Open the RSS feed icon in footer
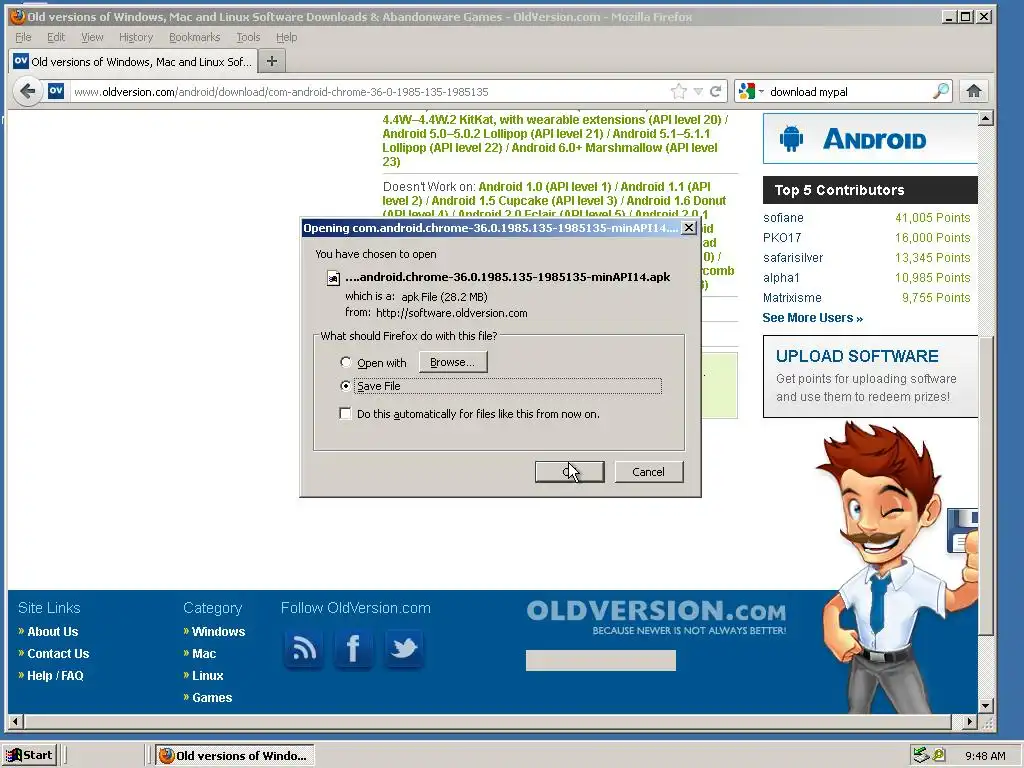This screenshot has height=768, width=1024. [304, 648]
